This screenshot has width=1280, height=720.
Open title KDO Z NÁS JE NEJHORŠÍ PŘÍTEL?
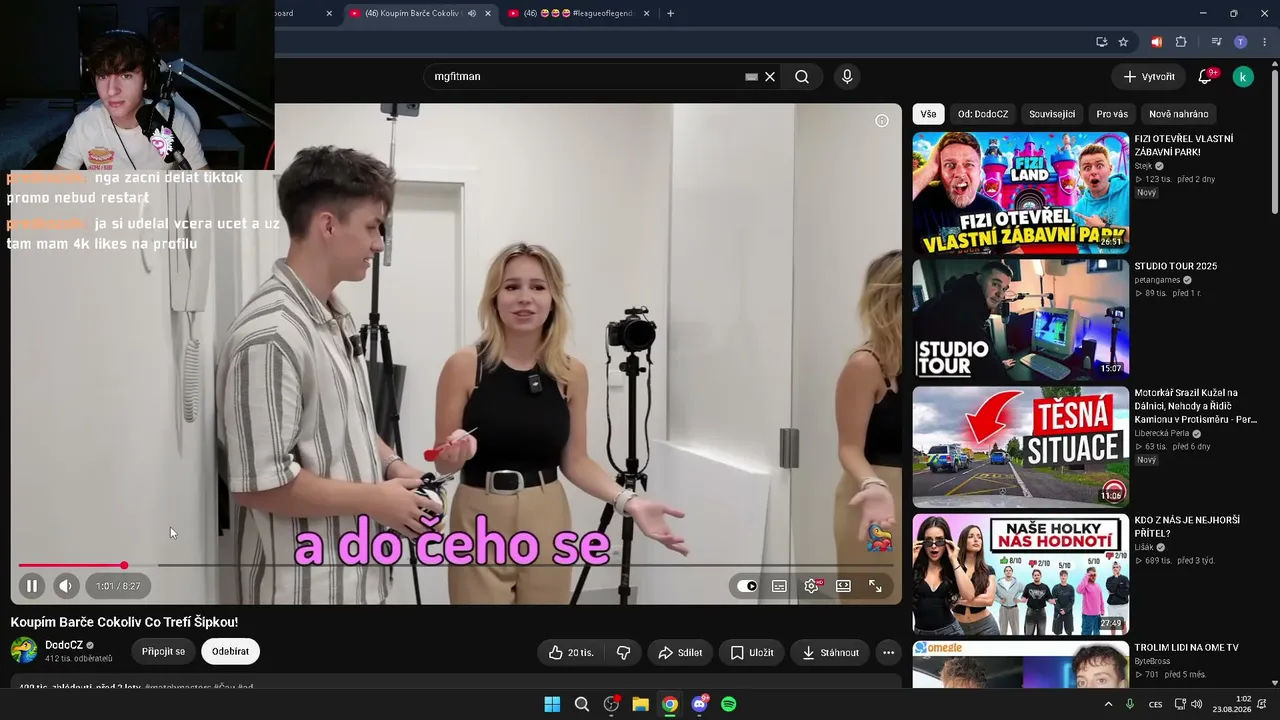[1187, 527]
